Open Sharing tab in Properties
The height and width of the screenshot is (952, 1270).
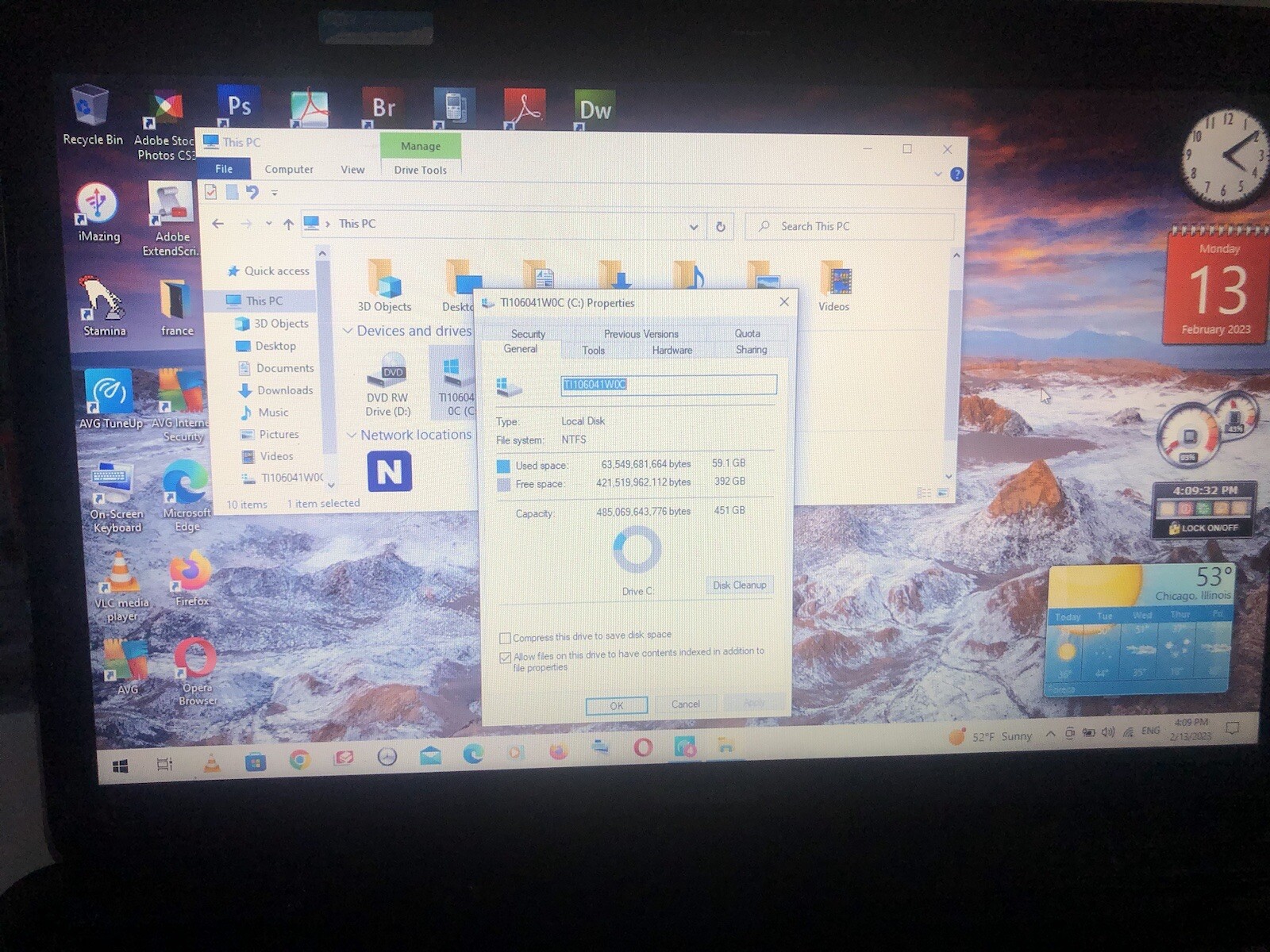[x=751, y=350]
